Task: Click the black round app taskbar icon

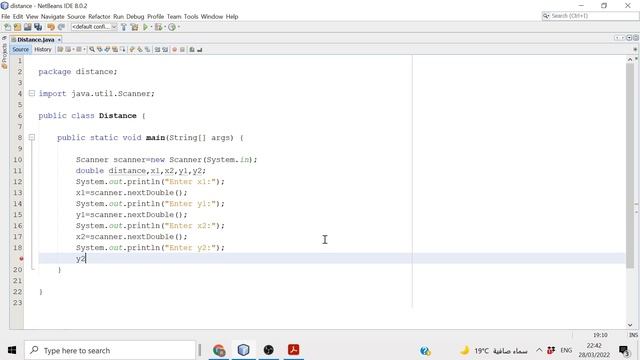Action: click(269, 350)
